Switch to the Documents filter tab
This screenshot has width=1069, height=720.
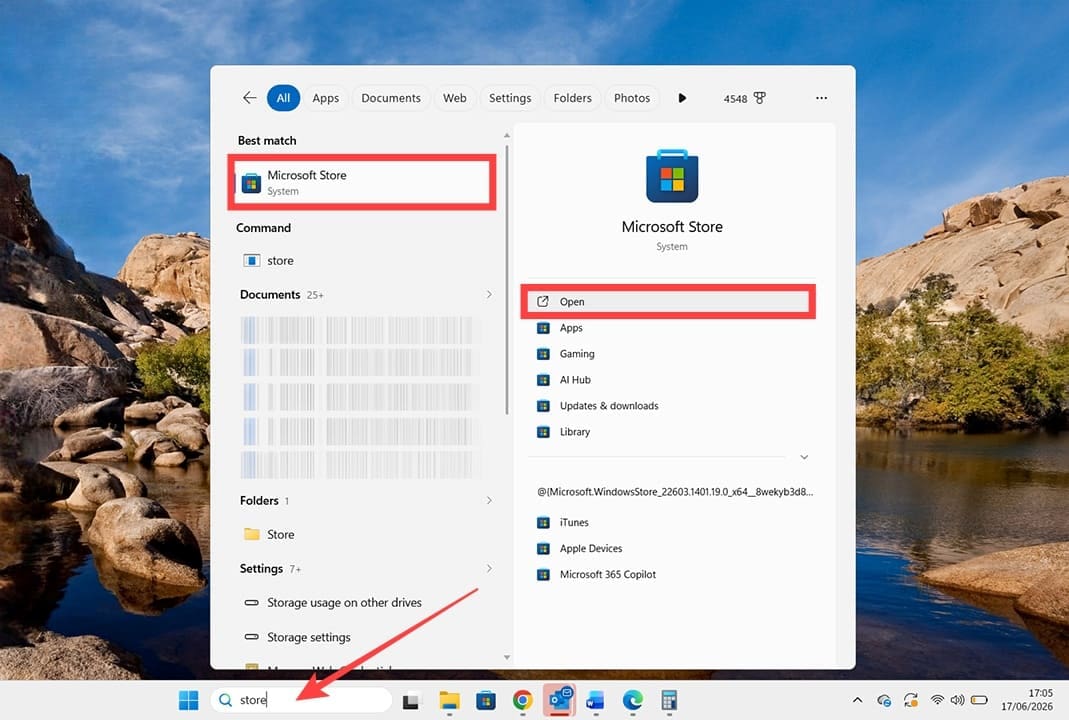[x=391, y=98]
